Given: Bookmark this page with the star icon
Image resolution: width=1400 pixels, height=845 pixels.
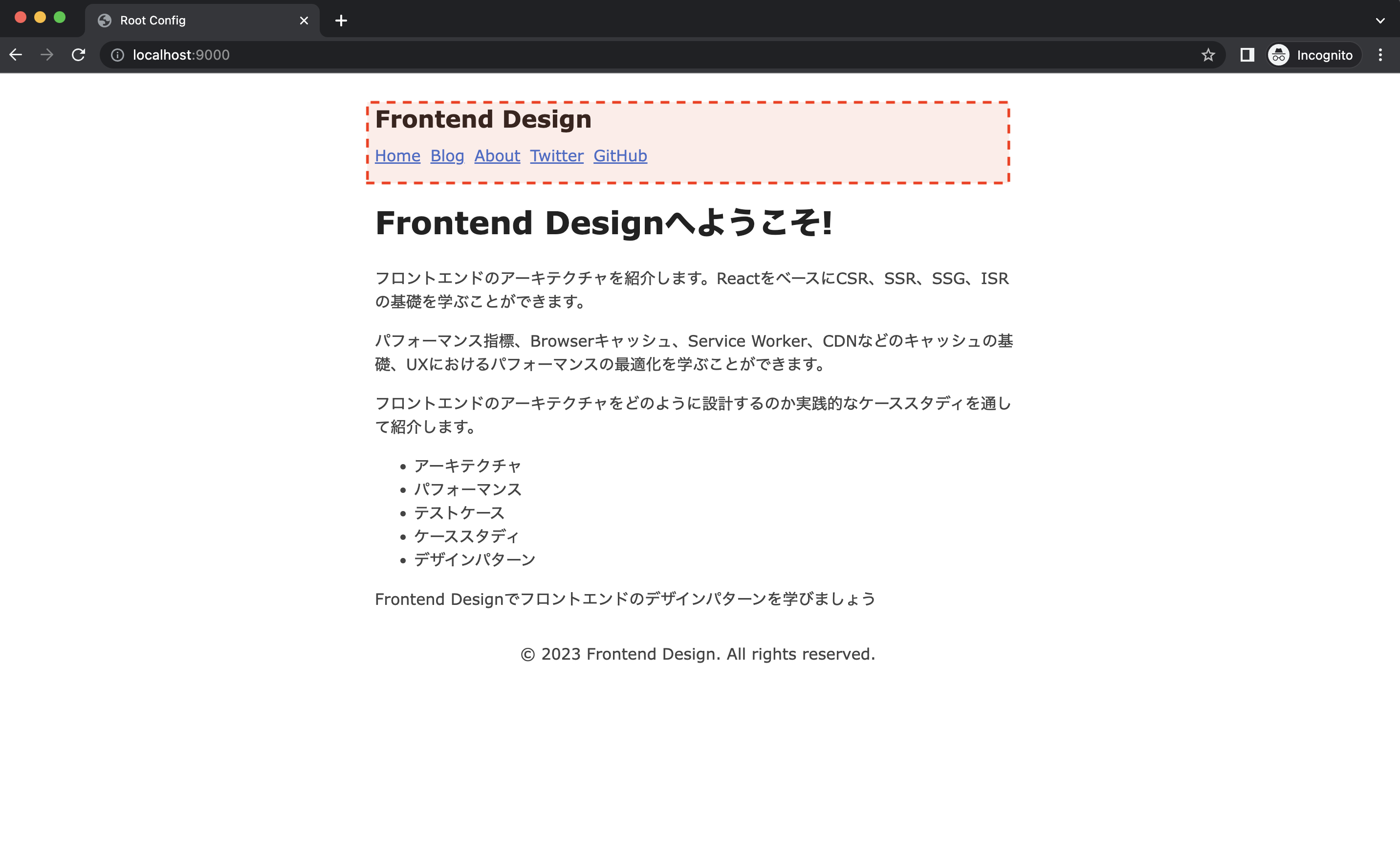Looking at the screenshot, I should tap(1208, 55).
